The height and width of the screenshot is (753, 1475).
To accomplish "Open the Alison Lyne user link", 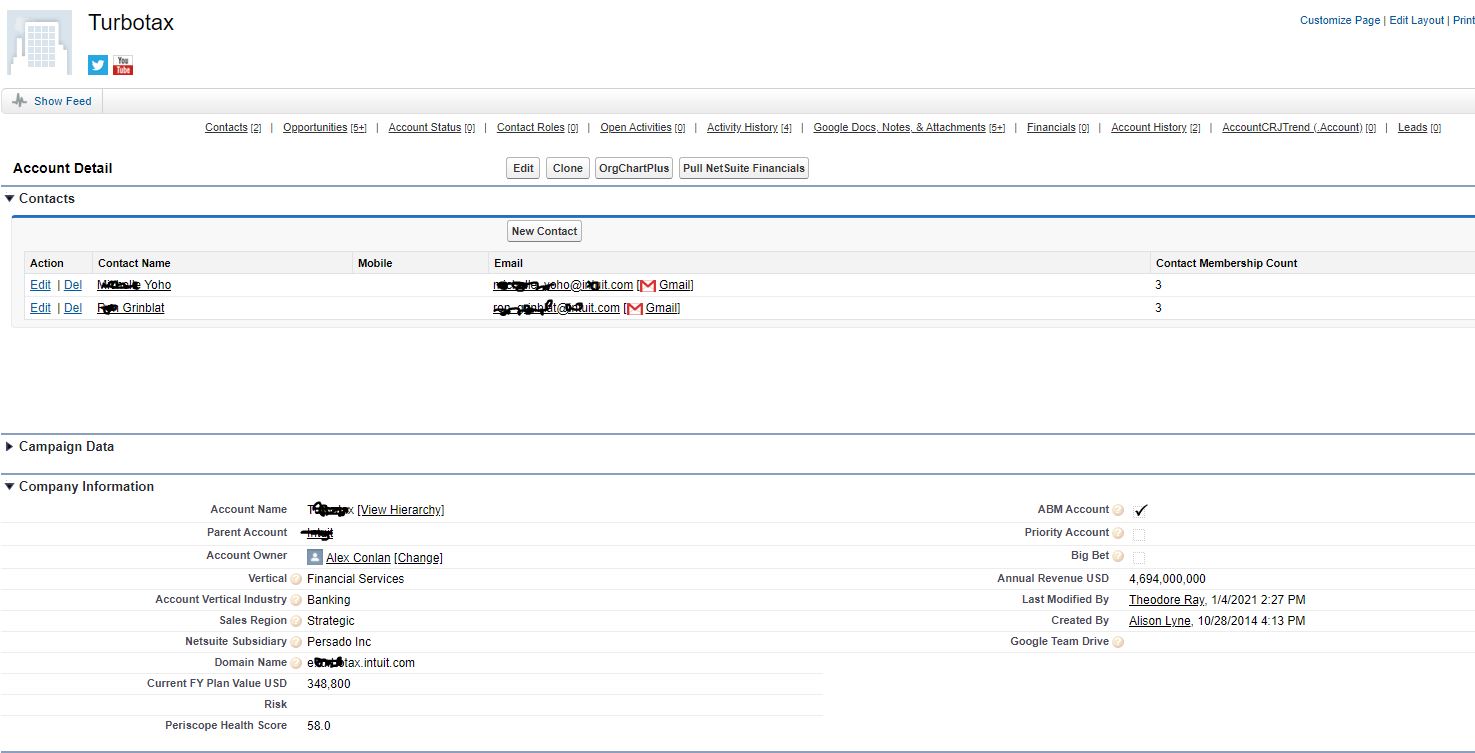I will click(1160, 621).
